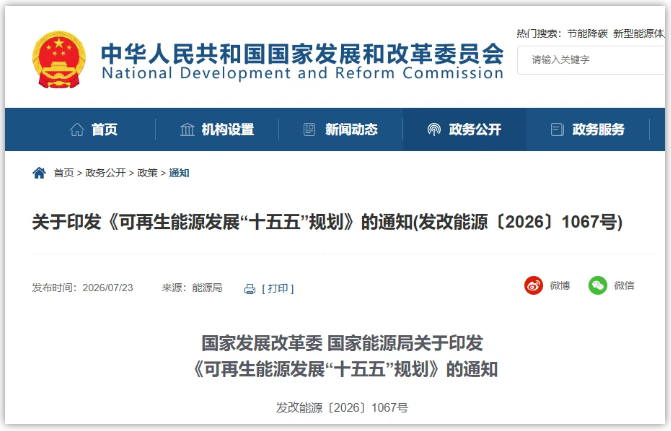The width and height of the screenshot is (671, 431).
Task: Click the printer icon next to 打印
Action: pos(249,289)
